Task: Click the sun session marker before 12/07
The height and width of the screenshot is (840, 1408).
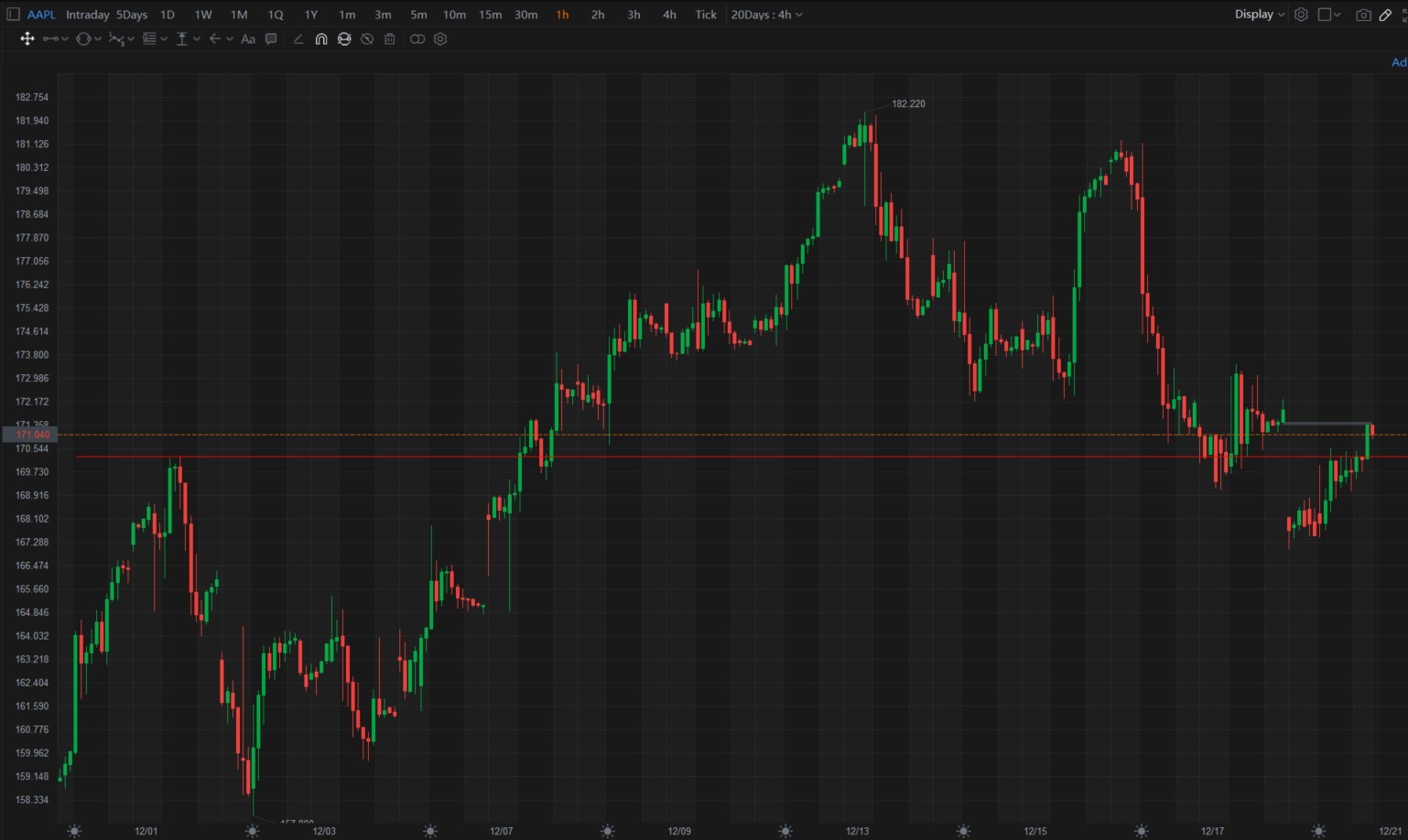Action: coord(430,831)
